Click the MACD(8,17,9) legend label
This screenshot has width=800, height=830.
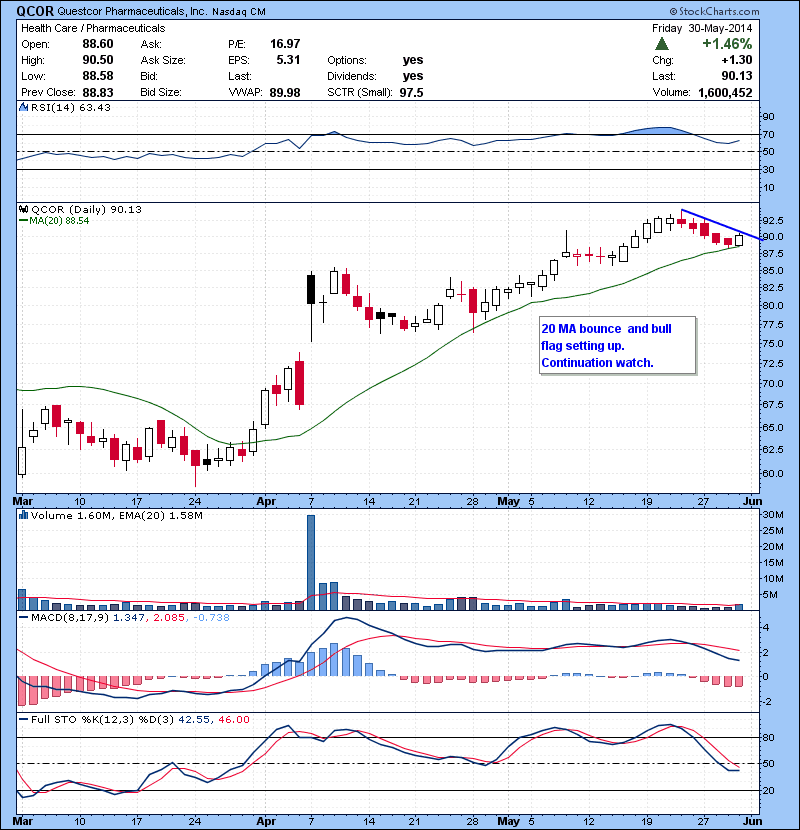tap(70, 617)
